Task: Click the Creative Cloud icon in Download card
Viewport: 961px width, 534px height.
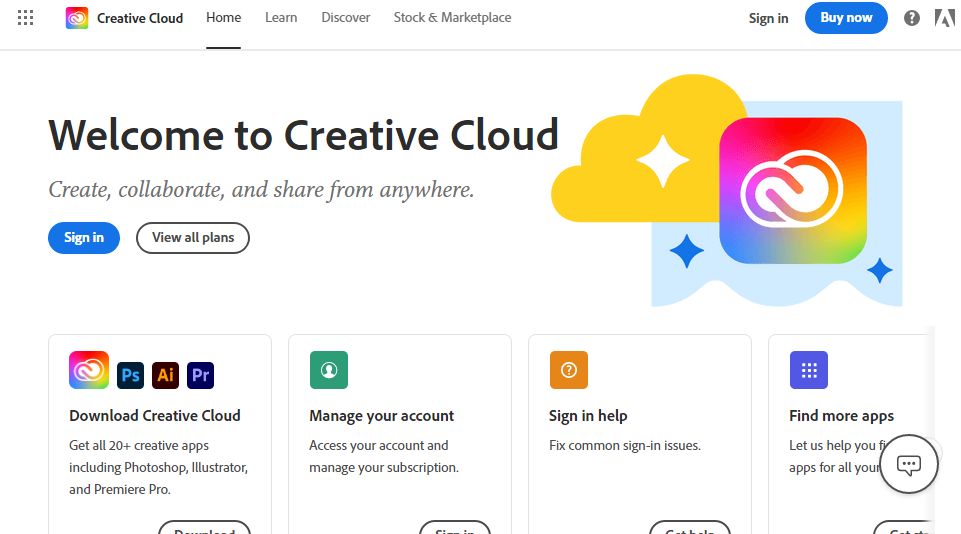Action: [x=89, y=370]
